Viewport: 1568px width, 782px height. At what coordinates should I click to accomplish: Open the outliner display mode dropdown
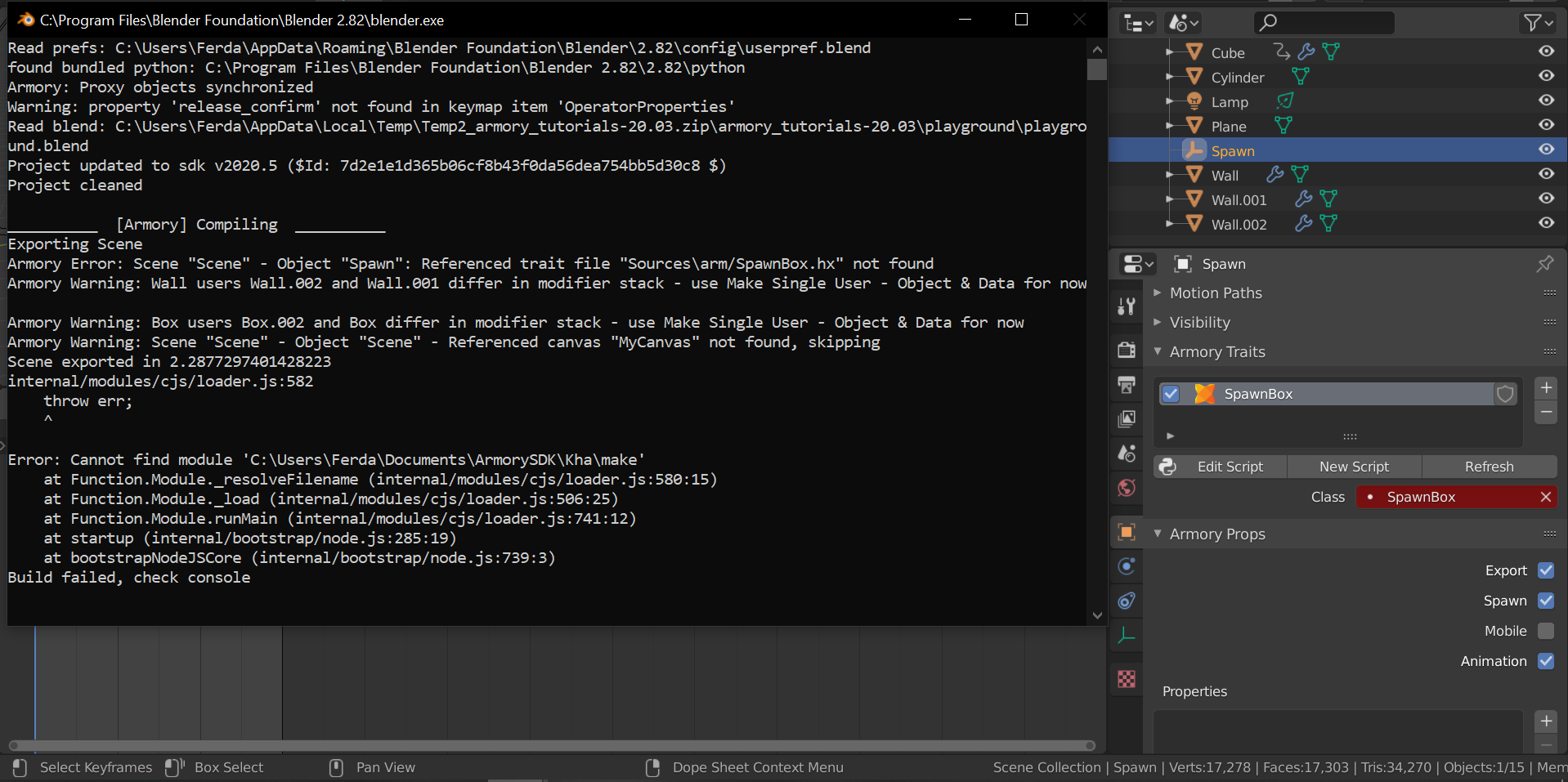pos(1183,23)
